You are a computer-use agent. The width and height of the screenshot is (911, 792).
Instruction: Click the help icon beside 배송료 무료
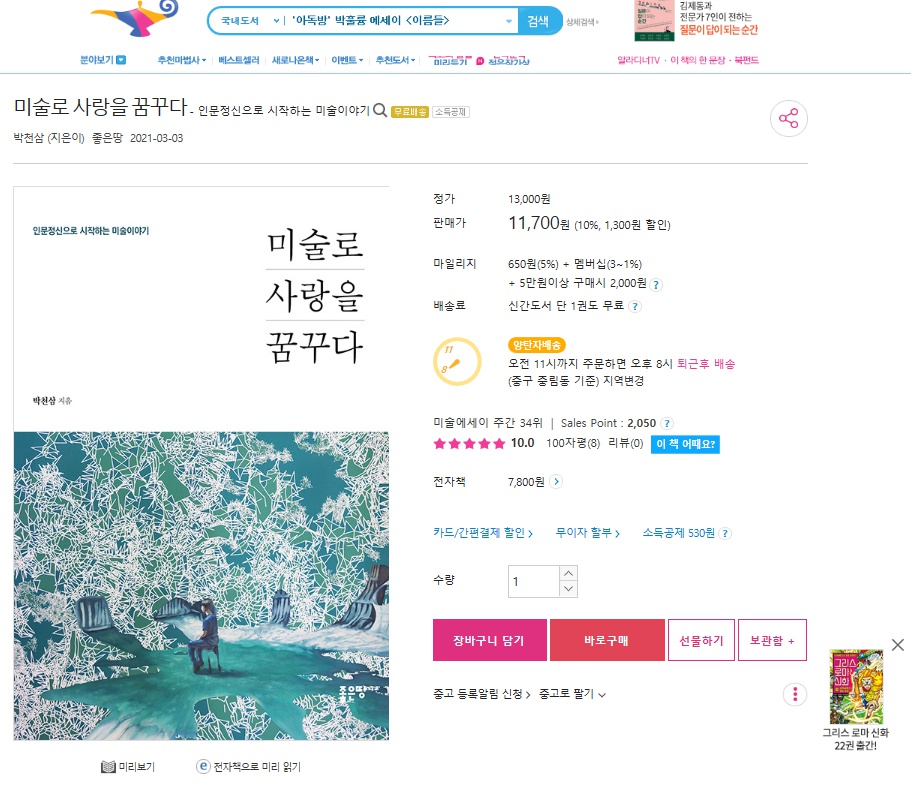tap(635, 307)
